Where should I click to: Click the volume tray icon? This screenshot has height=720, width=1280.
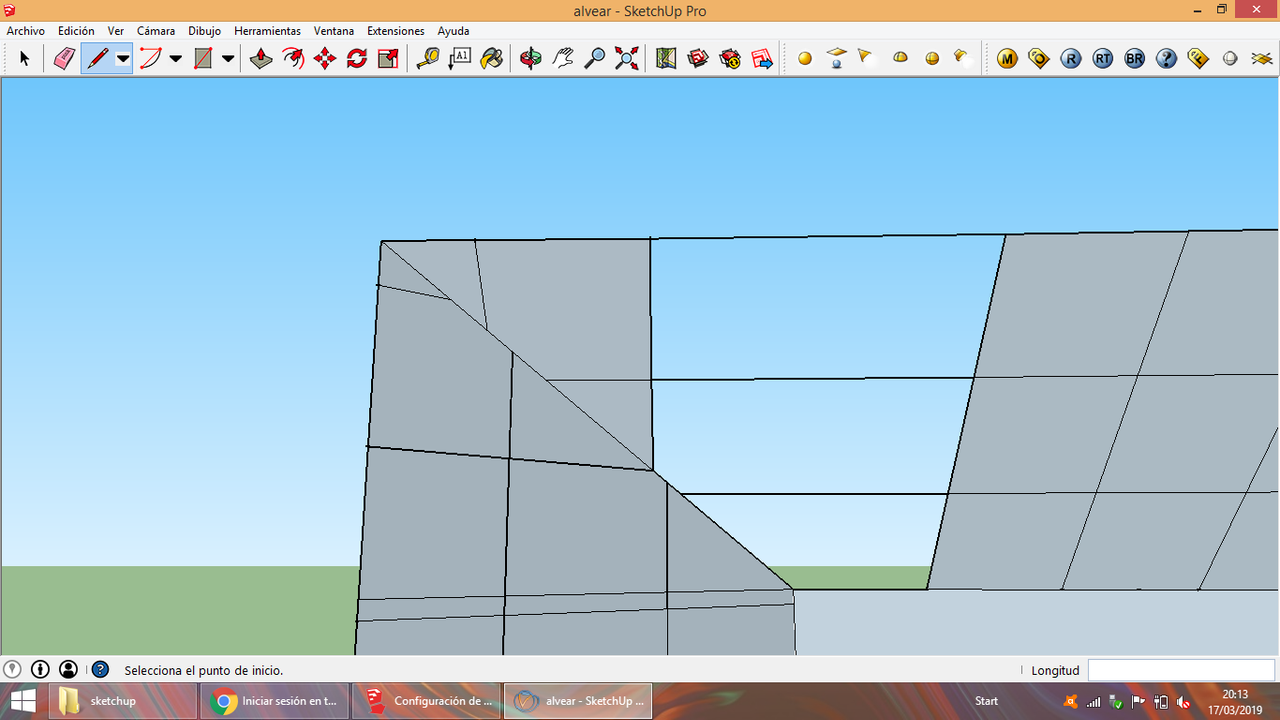tap(1183, 702)
